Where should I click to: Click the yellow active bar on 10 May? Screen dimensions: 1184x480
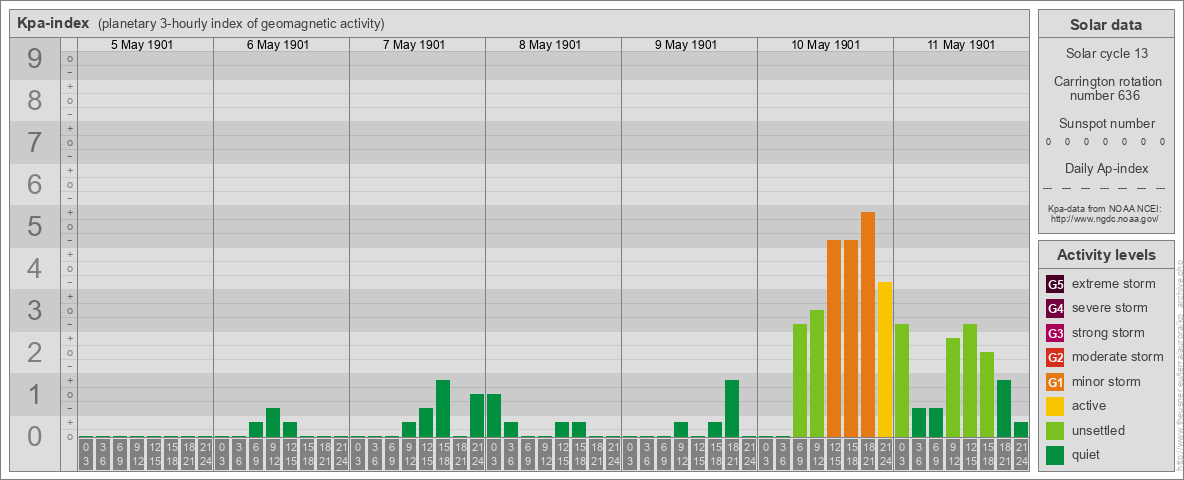[x=885, y=360]
